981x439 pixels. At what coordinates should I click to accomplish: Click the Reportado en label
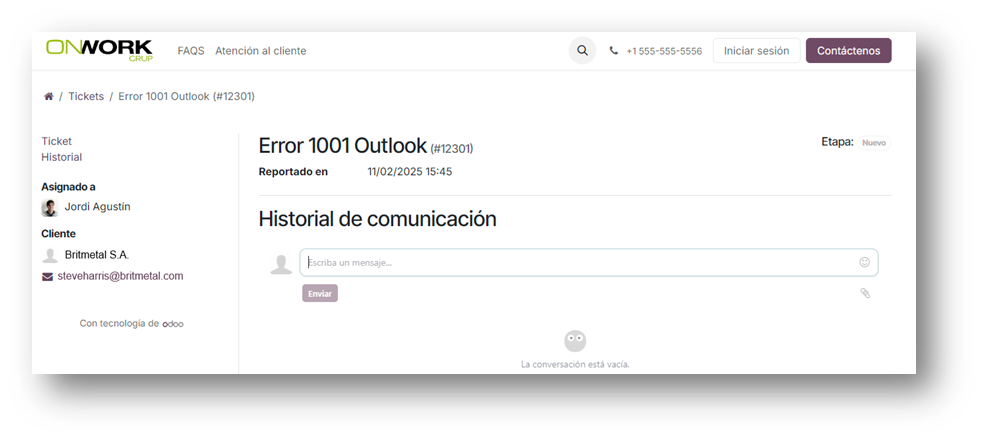293,171
